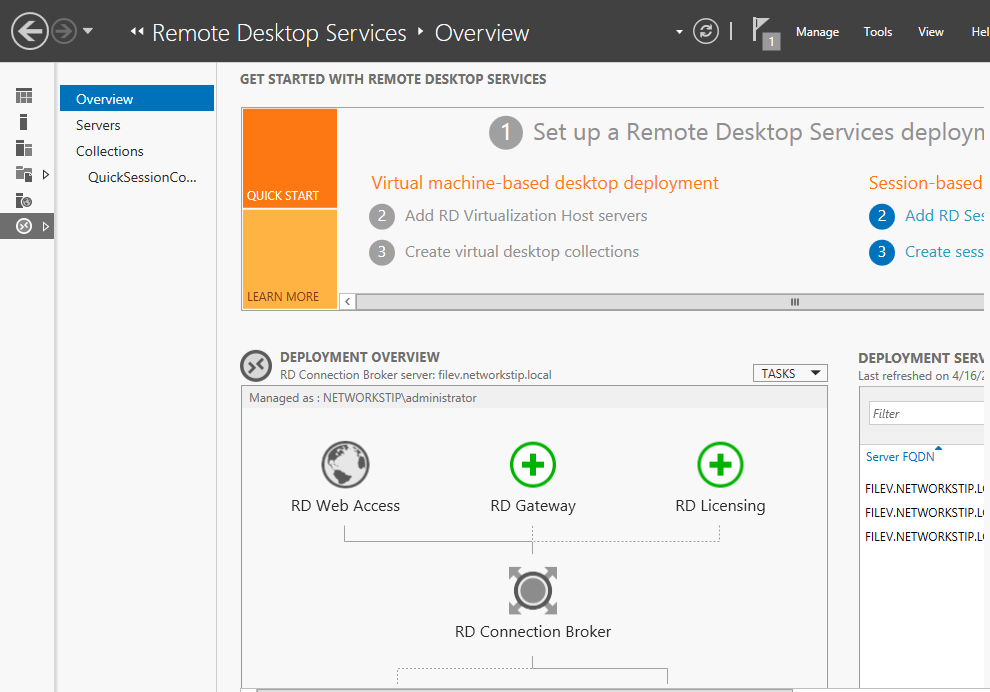Add RD Gateway via the green plus icon
990x692 pixels.
tap(532, 464)
